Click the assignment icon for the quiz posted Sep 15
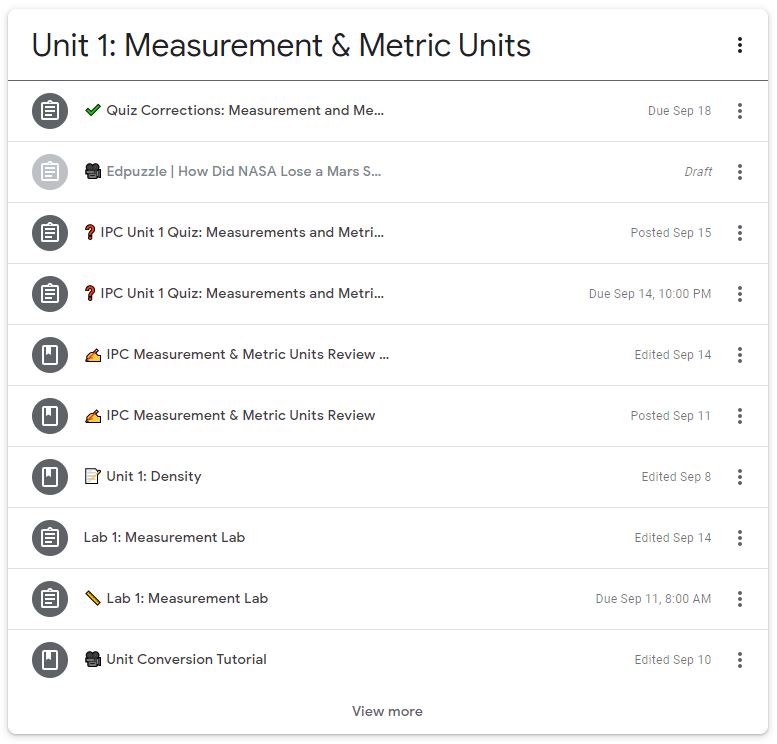This screenshot has height=744, width=777. pos(50,233)
